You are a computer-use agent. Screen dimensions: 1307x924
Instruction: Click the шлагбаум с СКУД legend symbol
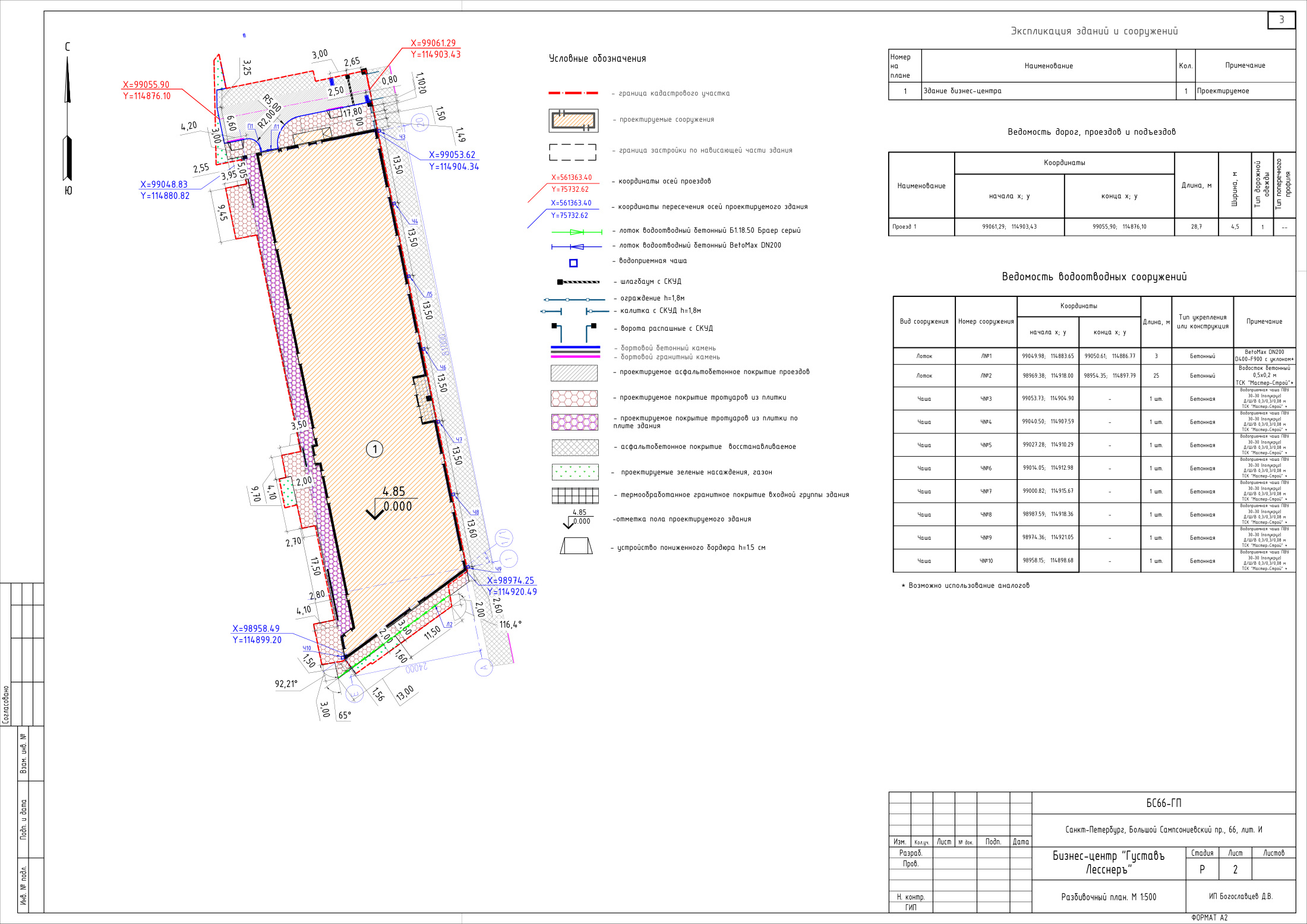click(578, 282)
